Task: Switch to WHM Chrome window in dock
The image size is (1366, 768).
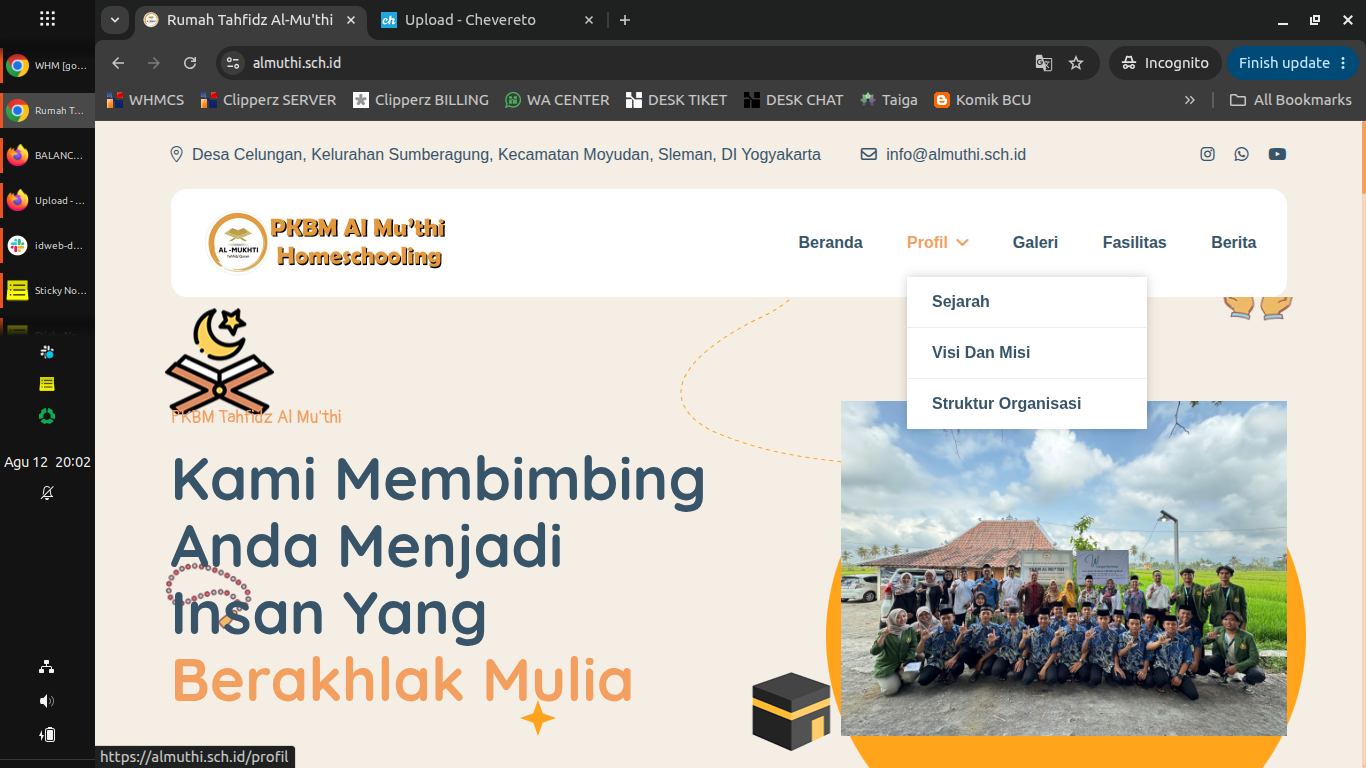Action: [x=47, y=66]
